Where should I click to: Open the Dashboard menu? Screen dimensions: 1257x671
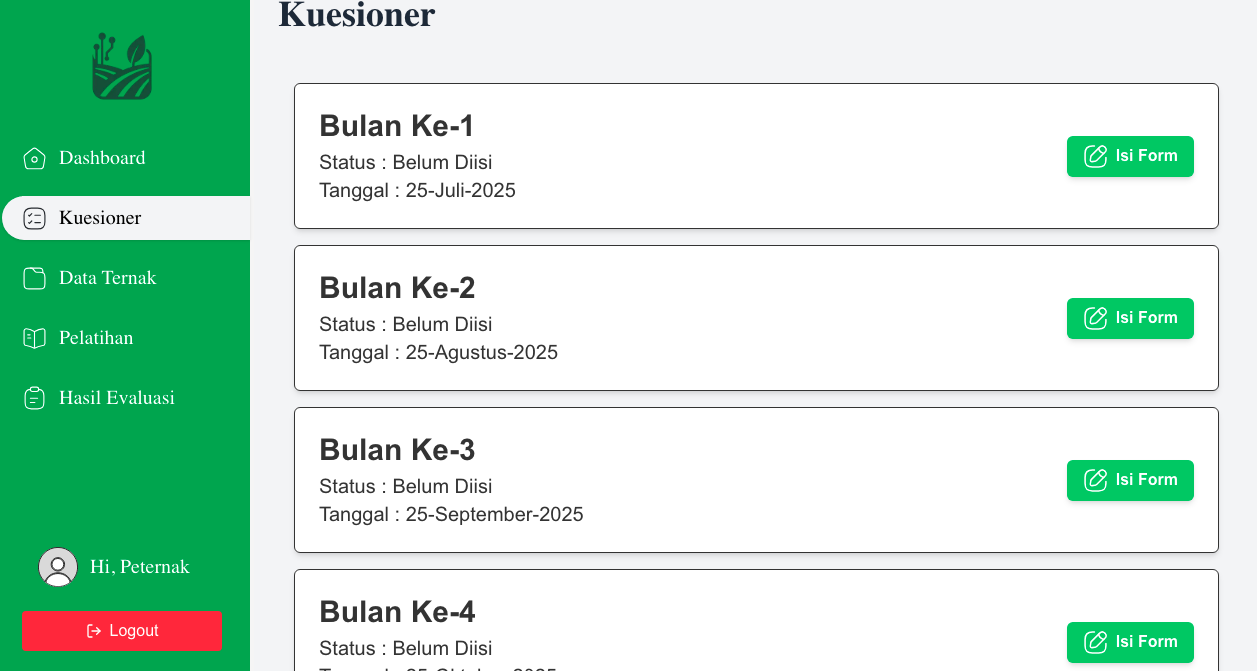[x=102, y=158]
